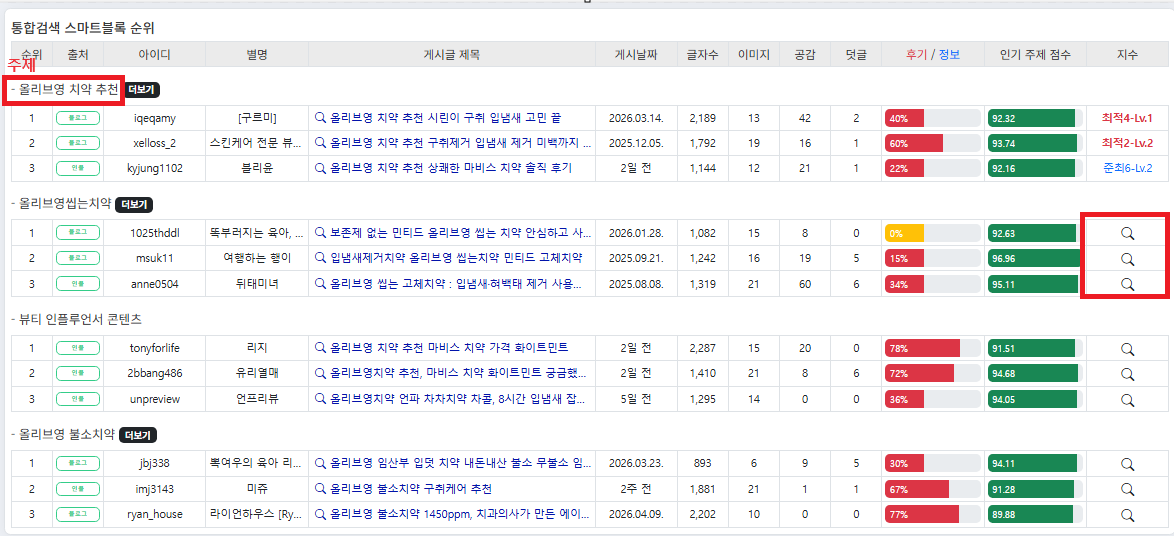Viewport: 1174px width, 536px height.
Task: Select the nickname 뒤태미녀
Action: (257, 284)
